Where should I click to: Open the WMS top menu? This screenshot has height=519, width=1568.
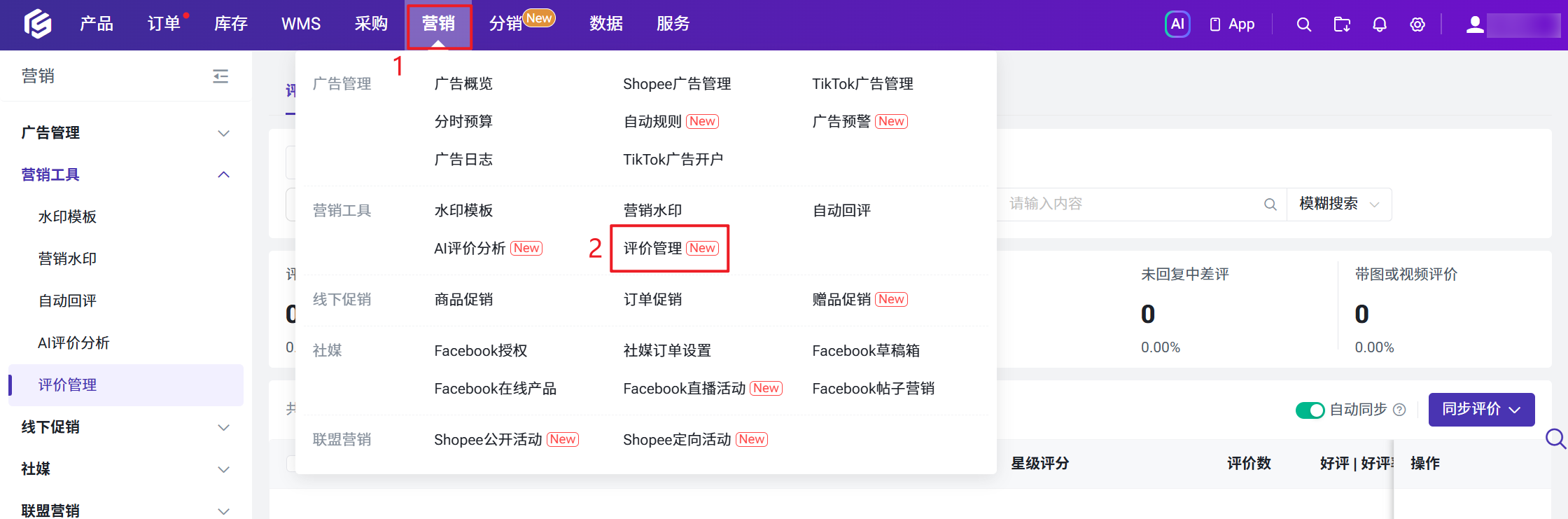click(301, 25)
